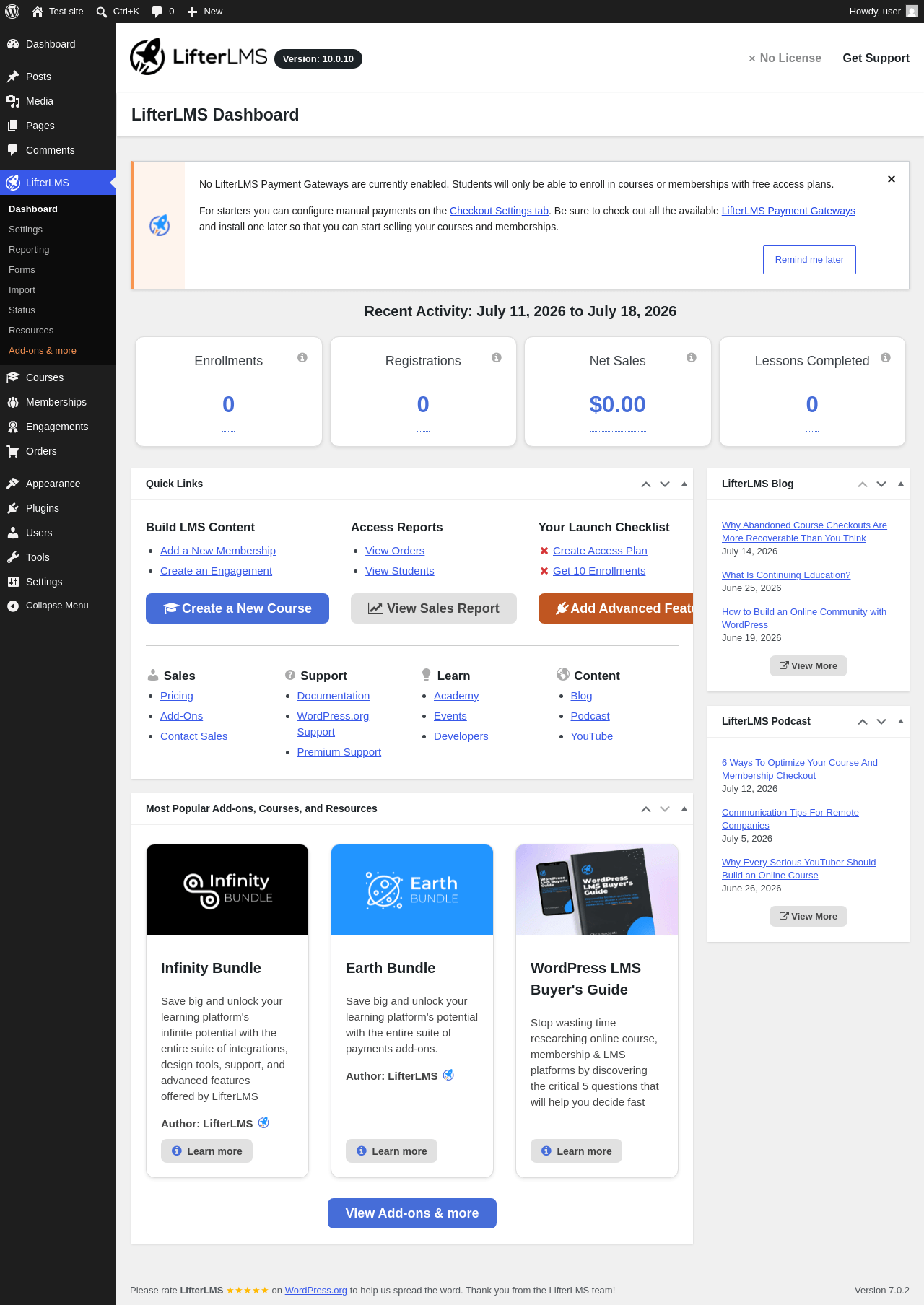Click the View Sales Report button
The height and width of the screenshot is (1305, 924).
pos(434,608)
